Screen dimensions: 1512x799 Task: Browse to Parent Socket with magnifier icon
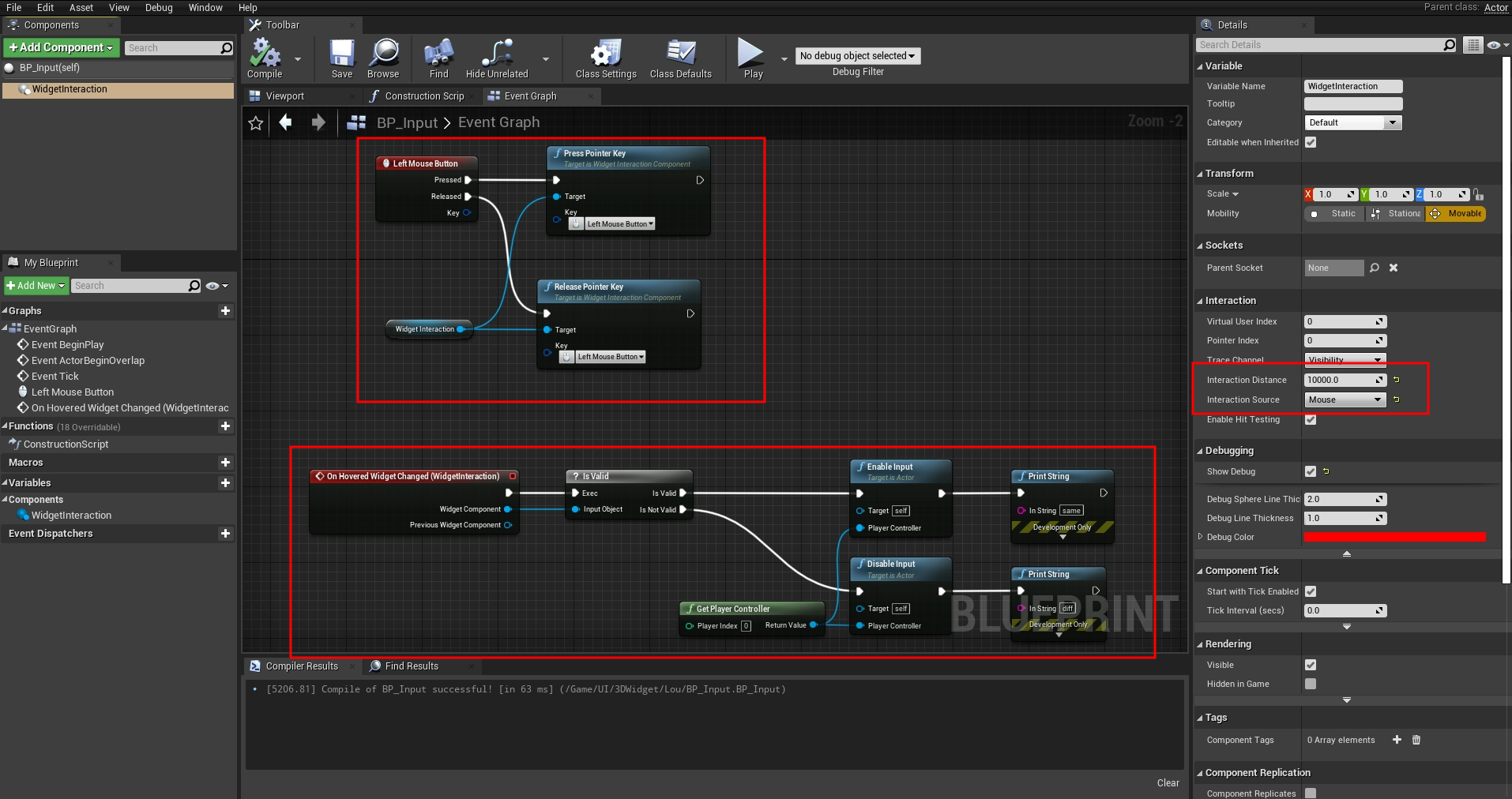point(1375,268)
